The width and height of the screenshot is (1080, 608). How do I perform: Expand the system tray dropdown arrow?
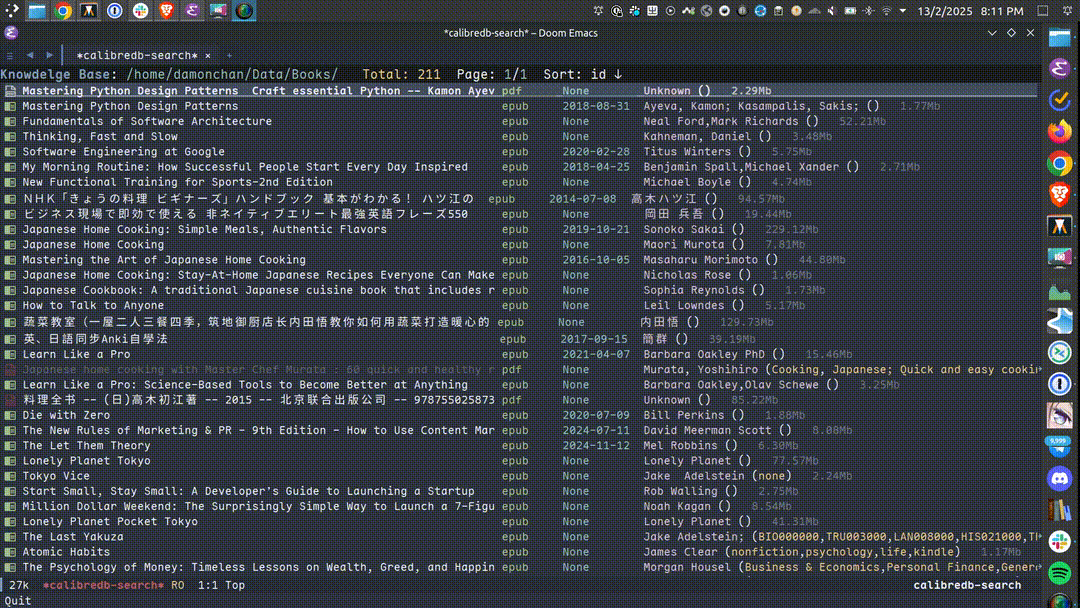pos(901,11)
